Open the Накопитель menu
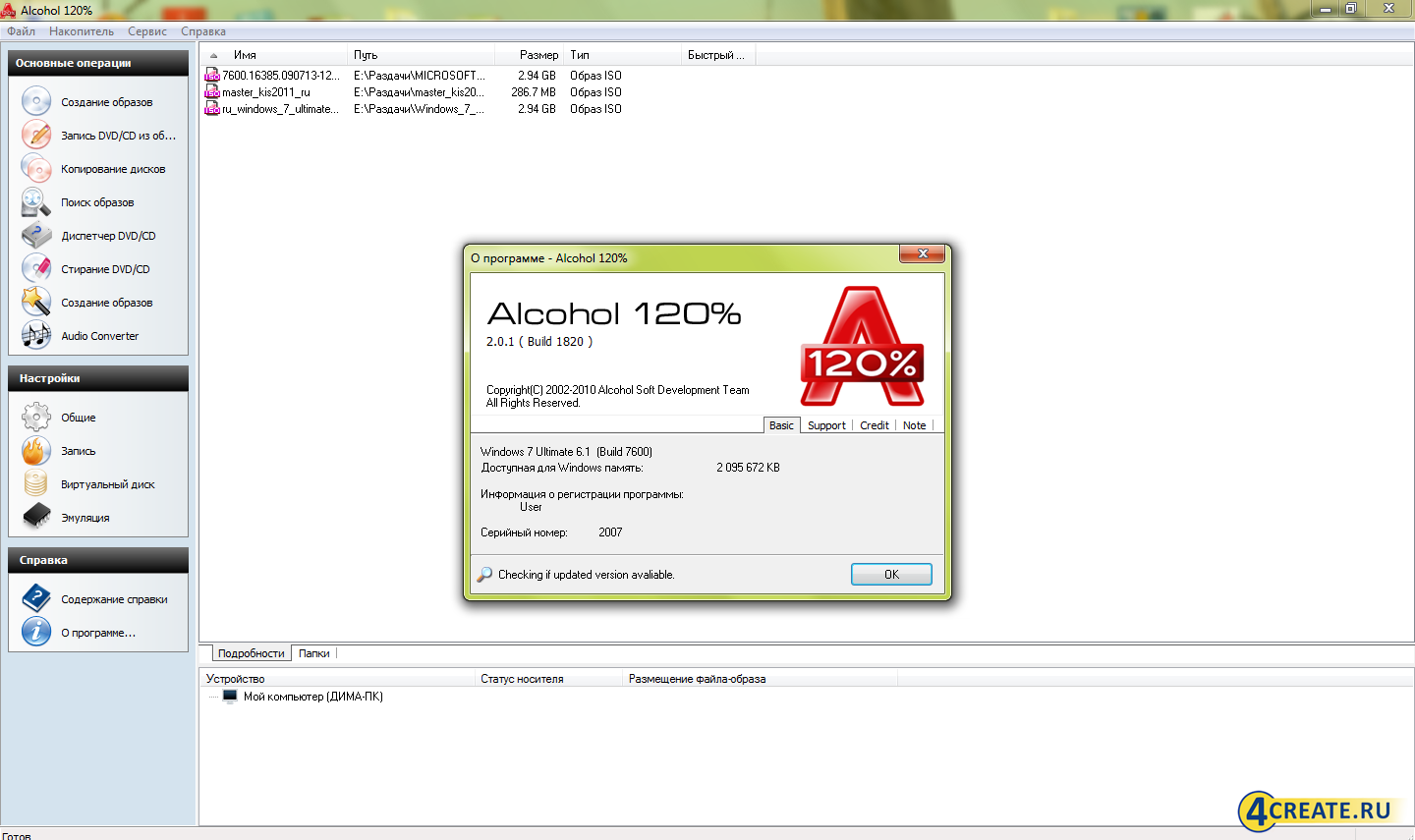This screenshot has height=840, width=1415. [82, 31]
